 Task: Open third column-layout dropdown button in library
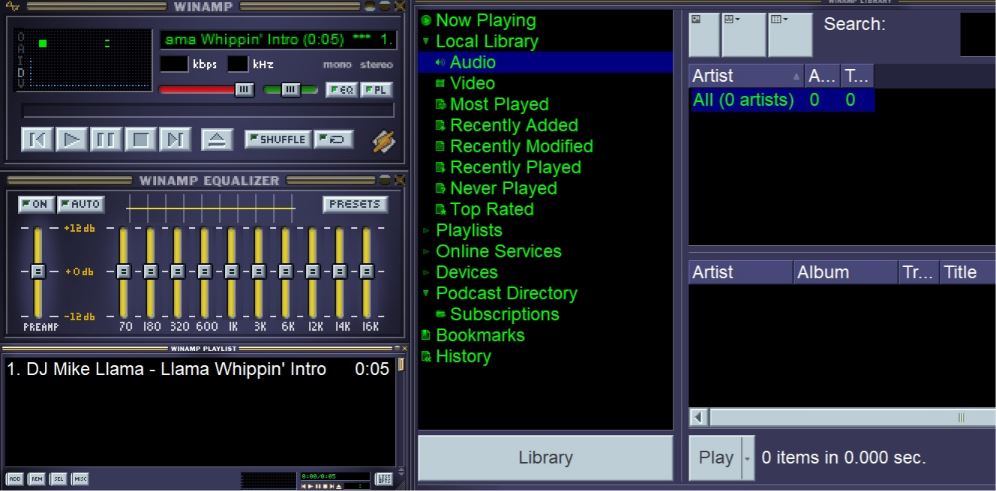[790, 35]
